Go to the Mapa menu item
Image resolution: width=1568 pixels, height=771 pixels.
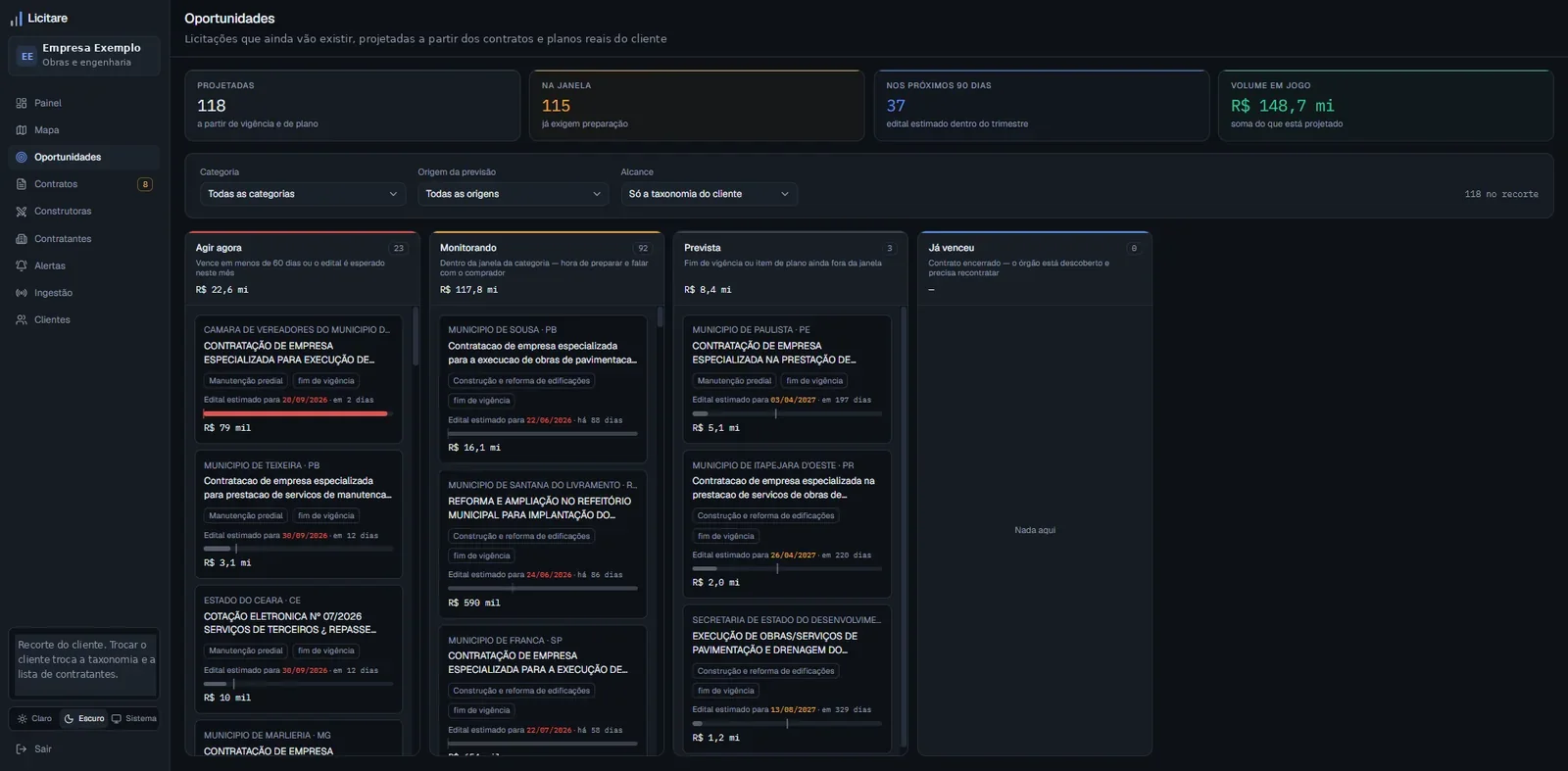click(x=84, y=130)
